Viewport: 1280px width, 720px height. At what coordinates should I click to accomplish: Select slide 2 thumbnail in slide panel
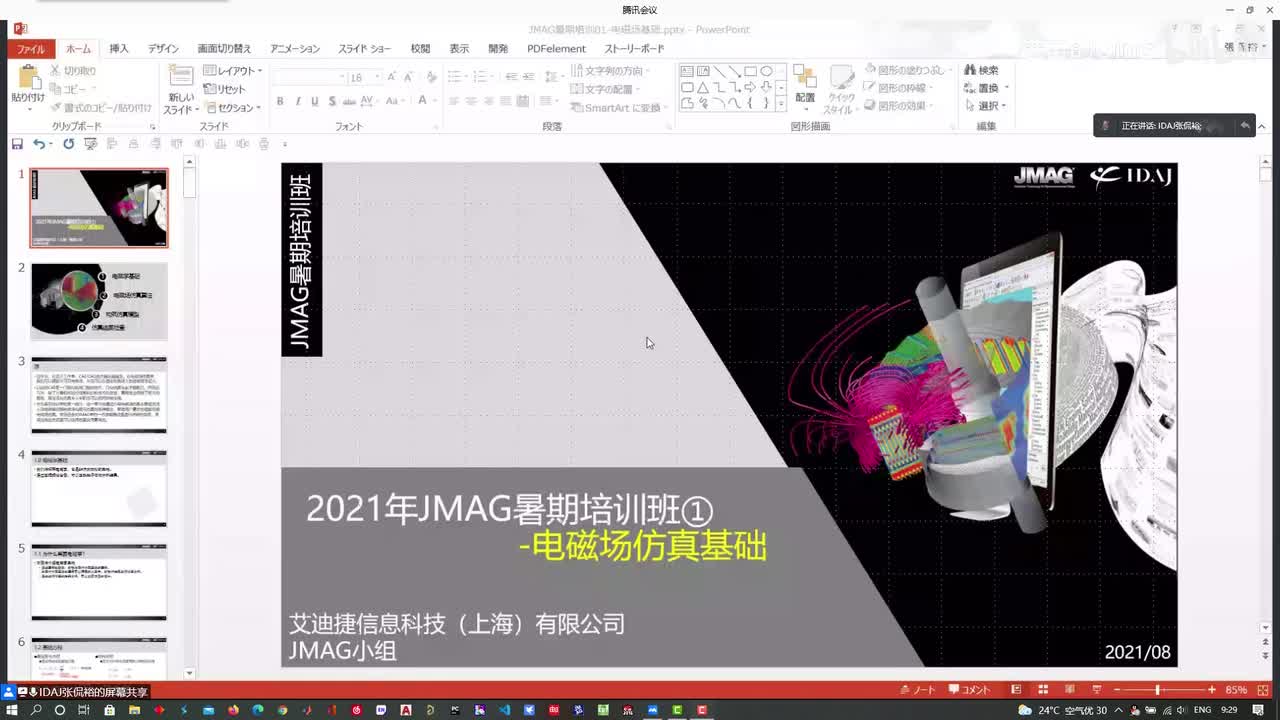[x=99, y=300]
